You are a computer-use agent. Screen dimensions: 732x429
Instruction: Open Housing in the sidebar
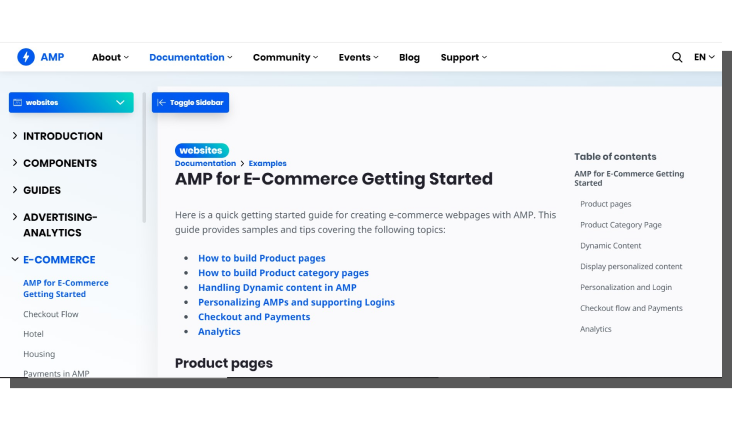(39, 354)
